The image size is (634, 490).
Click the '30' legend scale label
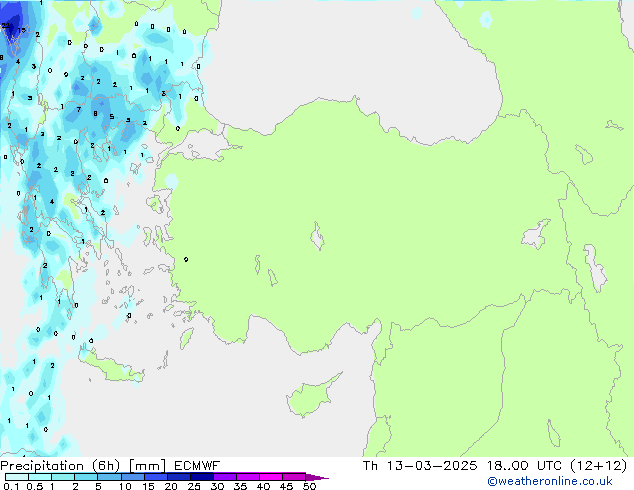click(217, 486)
